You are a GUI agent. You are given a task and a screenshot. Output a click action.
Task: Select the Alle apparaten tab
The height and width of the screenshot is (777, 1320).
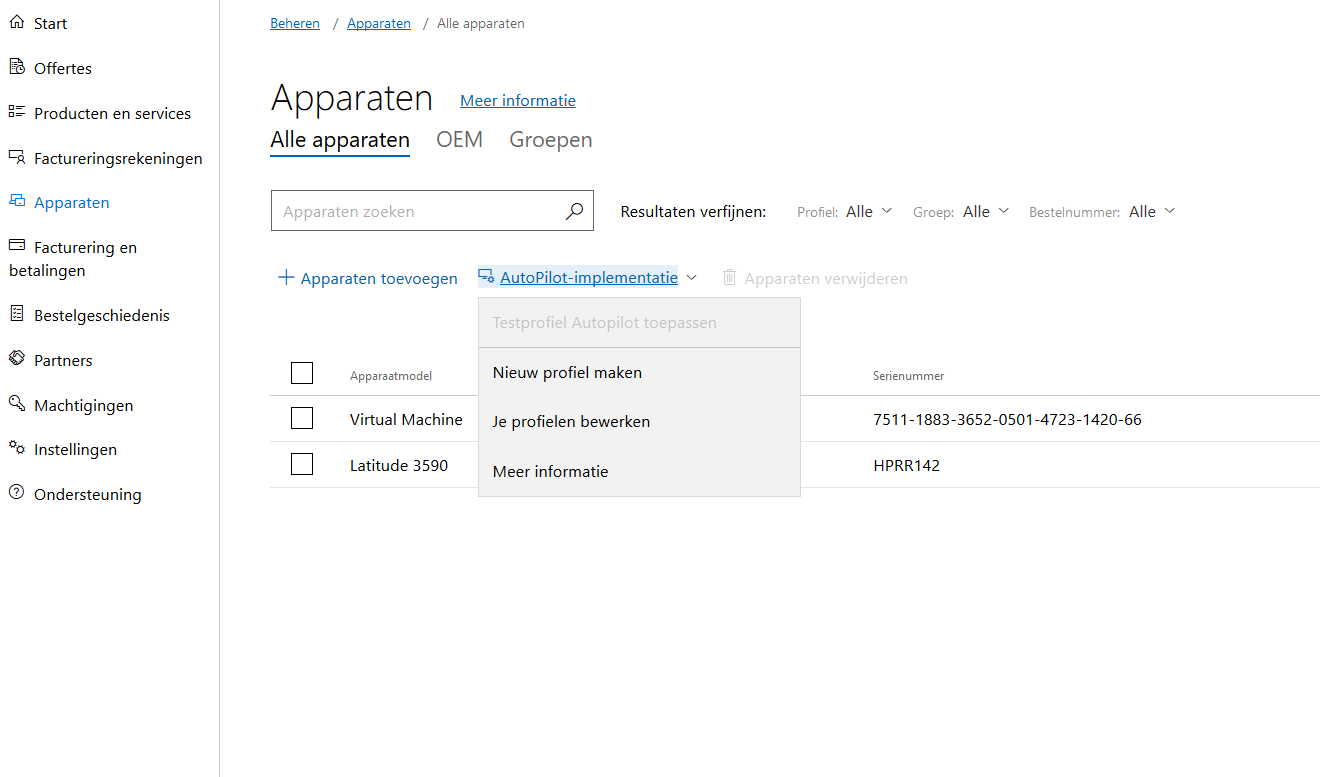[x=340, y=140]
